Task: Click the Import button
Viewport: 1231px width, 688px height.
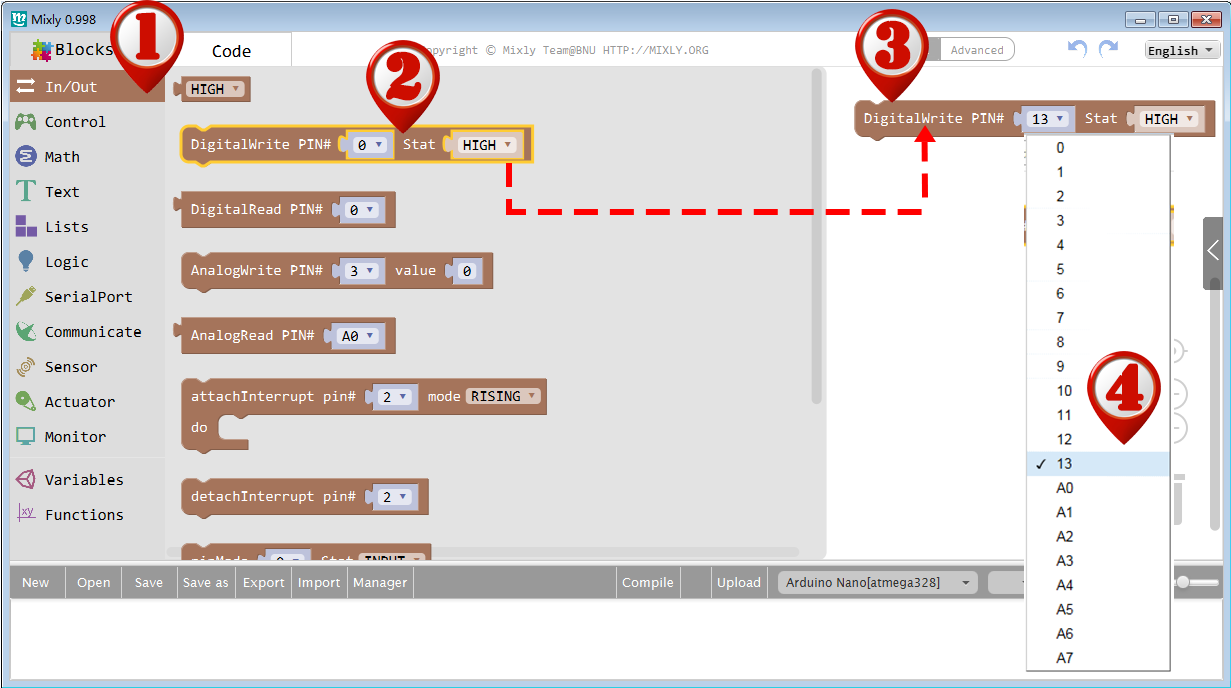Action: [x=319, y=583]
